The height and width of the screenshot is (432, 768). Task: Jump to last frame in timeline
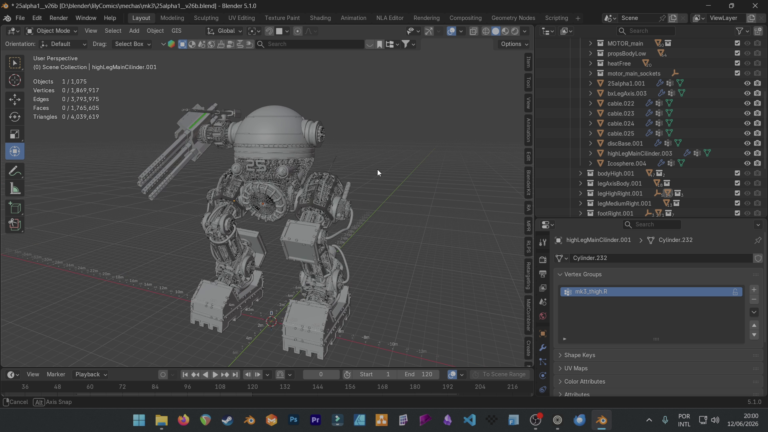235,374
